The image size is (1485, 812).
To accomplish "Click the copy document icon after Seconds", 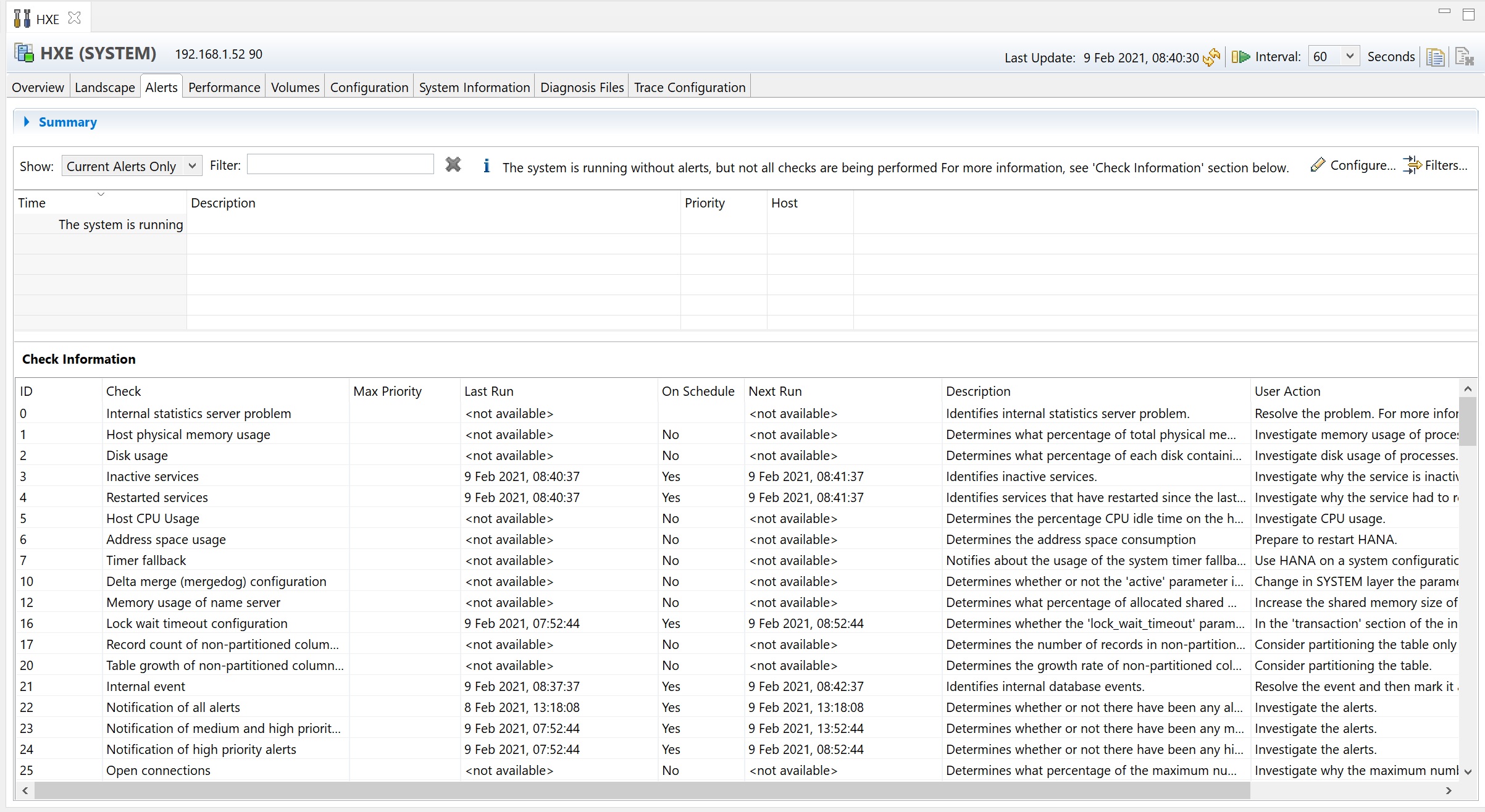I will (x=1435, y=57).
